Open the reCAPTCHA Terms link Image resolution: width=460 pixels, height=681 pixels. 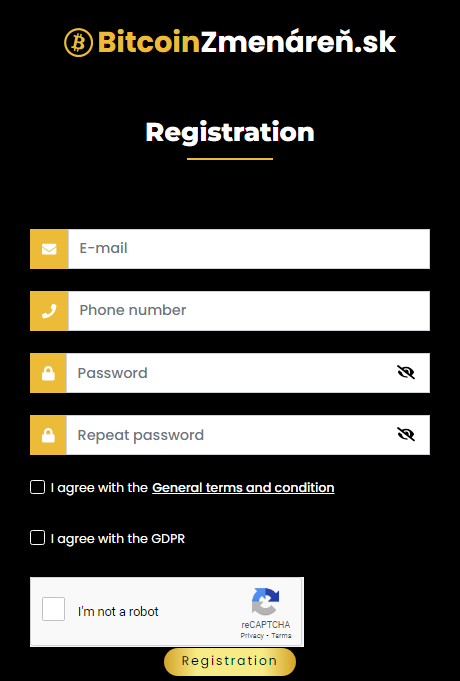(x=281, y=635)
